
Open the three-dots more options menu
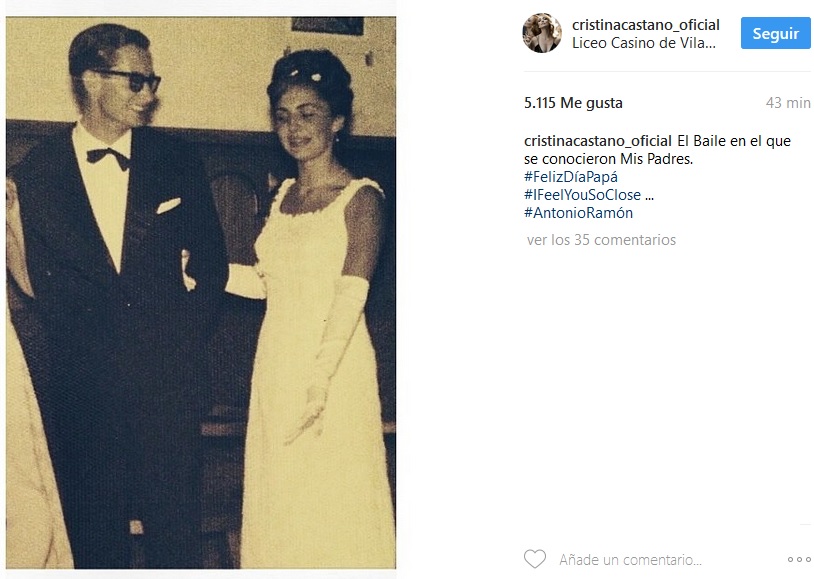(x=799, y=559)
